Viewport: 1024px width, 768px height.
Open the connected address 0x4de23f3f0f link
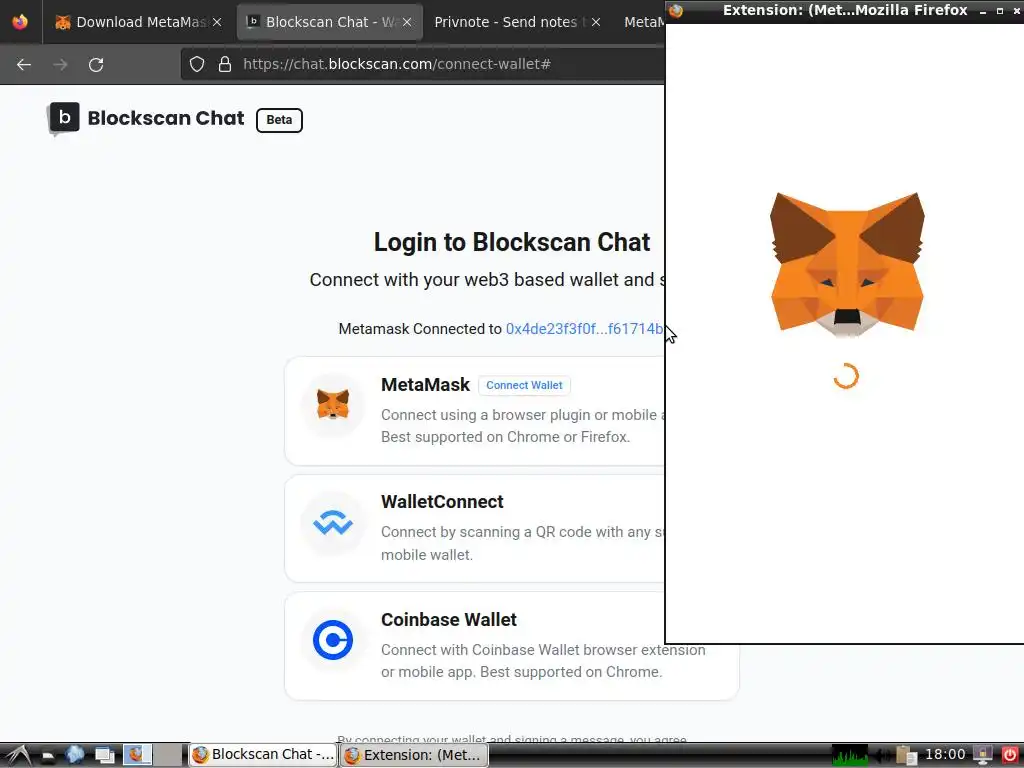[584, 329]
